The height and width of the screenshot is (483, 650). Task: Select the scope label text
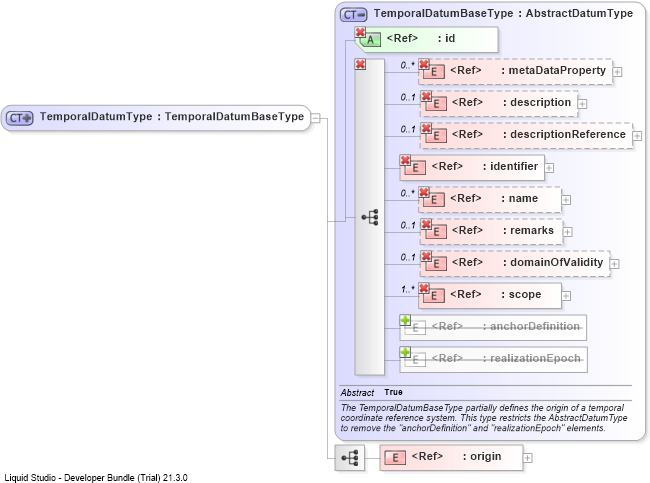[x=525, y=294]
